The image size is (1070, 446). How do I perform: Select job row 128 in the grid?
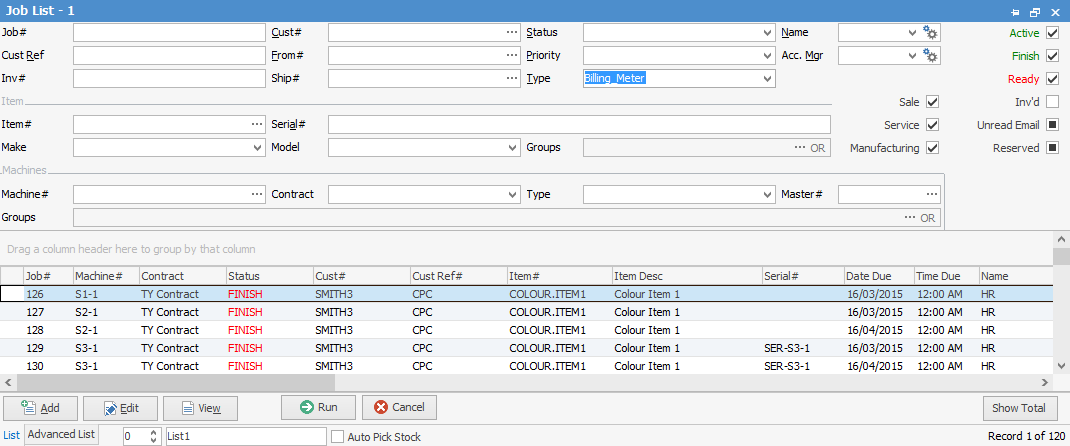37,330
